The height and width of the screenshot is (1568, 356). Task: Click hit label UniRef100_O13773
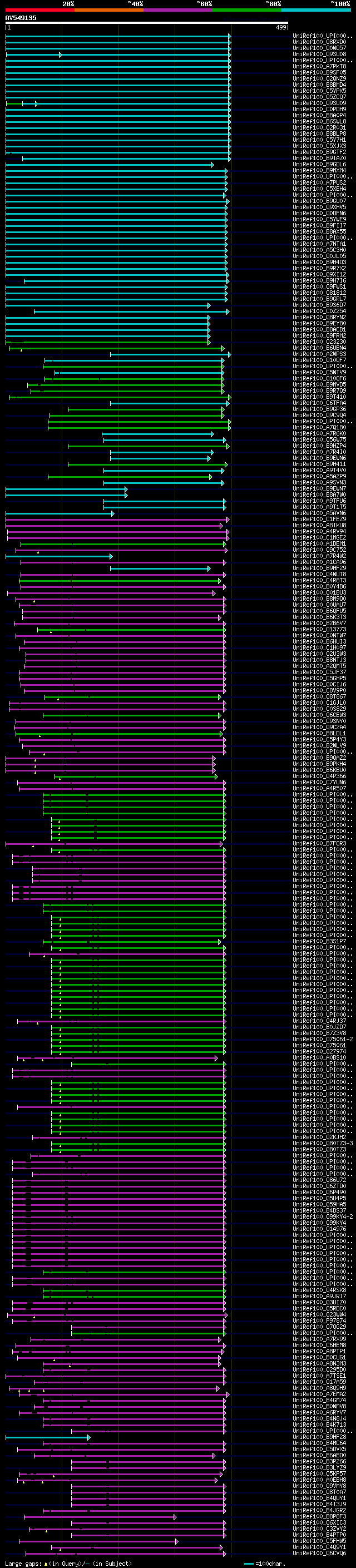(x=319, y=630)
